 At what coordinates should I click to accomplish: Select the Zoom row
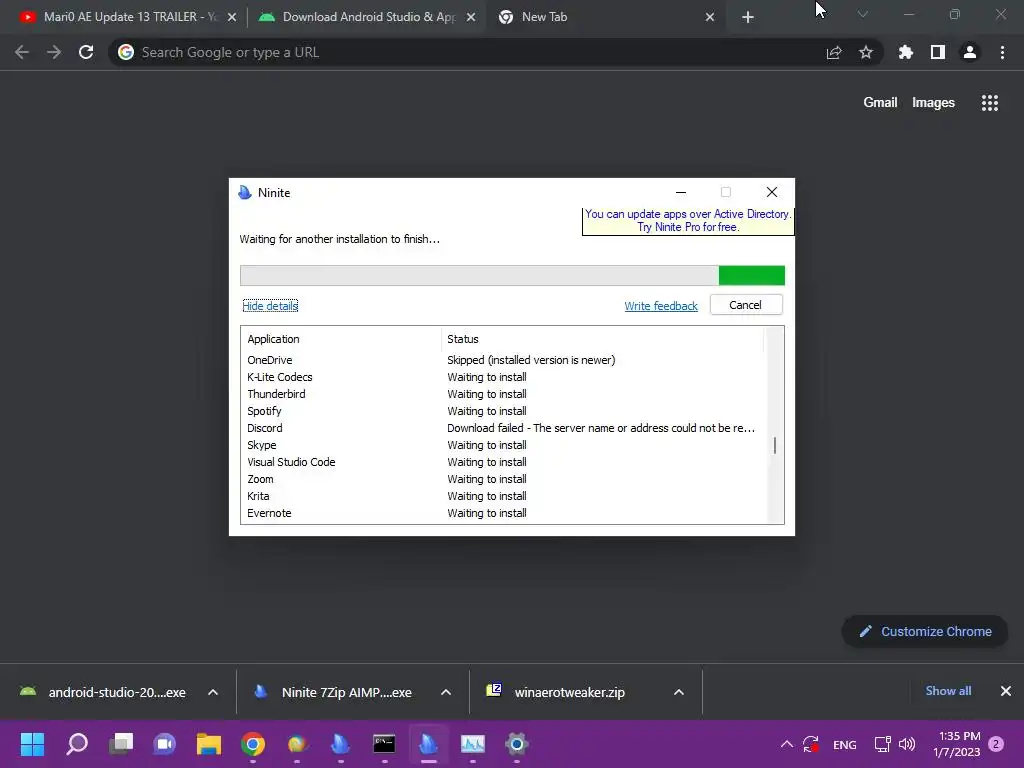click(x=503, y=479)
